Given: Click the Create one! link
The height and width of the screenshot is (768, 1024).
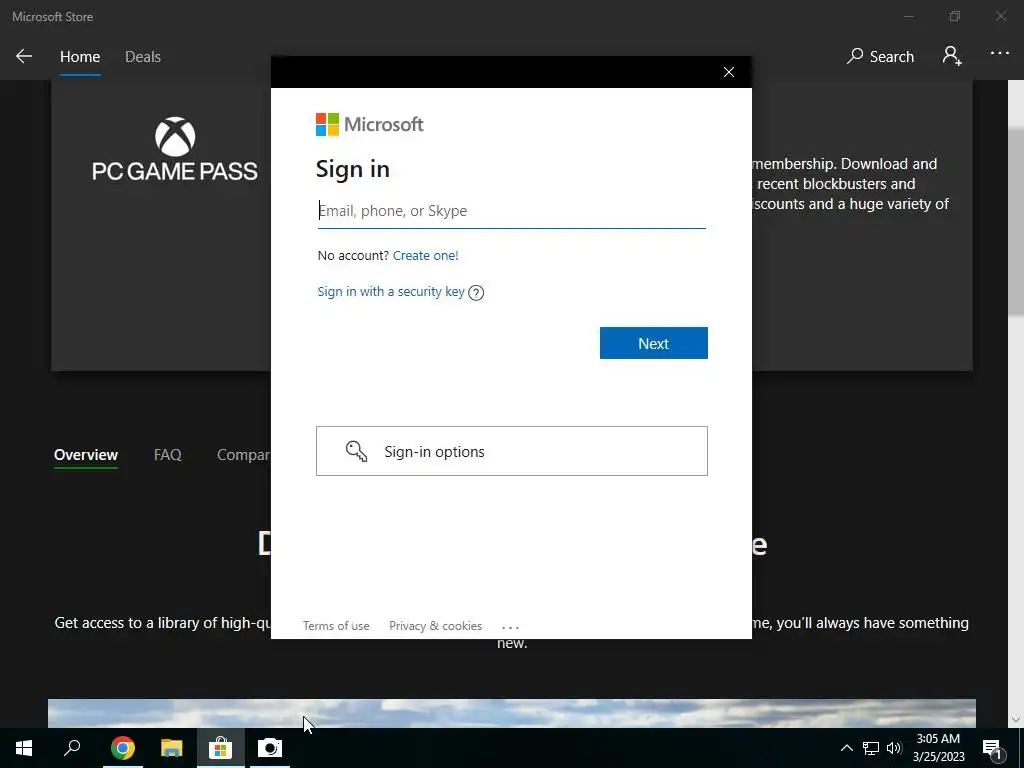Looking at the screenshot, I should click(x=425, y=255).
